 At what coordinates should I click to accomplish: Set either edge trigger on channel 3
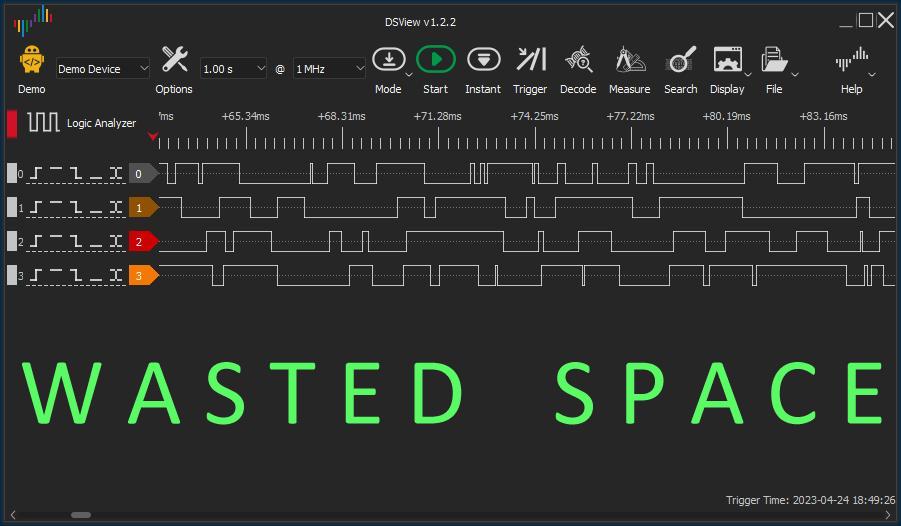tap(116, 275)
